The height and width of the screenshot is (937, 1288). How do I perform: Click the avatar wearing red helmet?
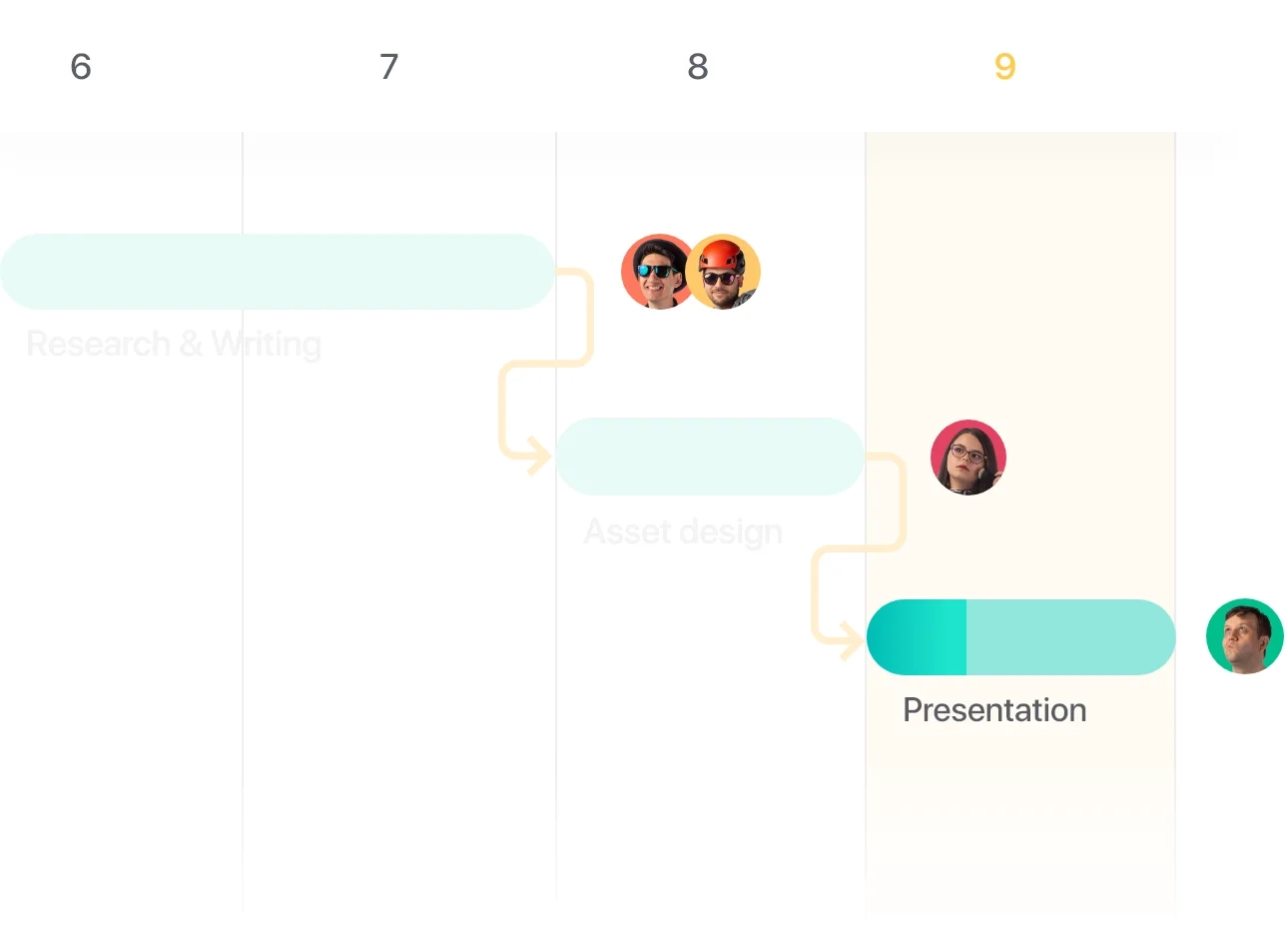pos(724,272)
